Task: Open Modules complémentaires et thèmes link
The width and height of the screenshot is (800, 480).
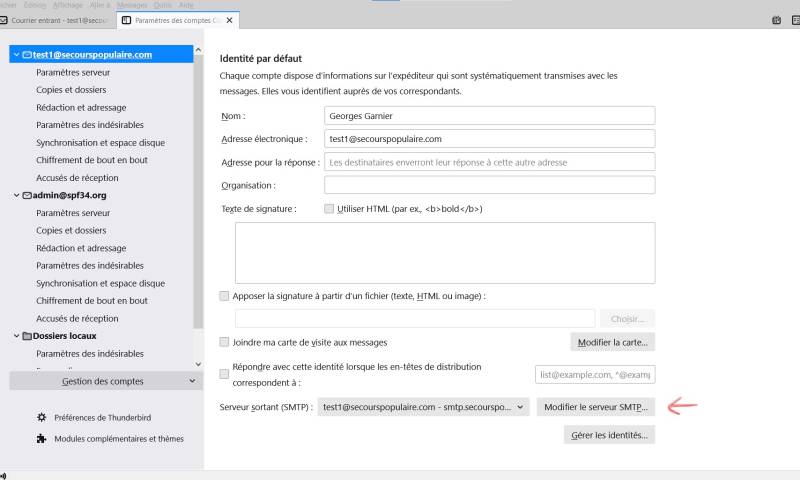Action: pos(119,439)
